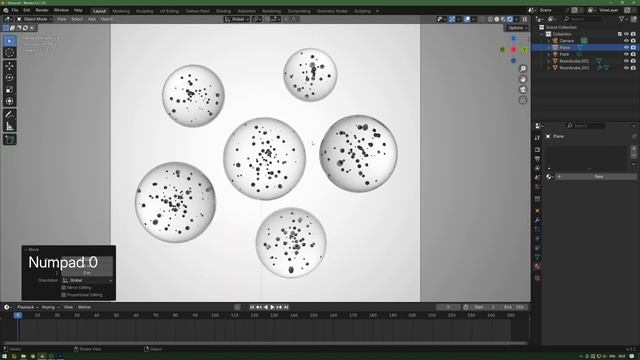
Task: Pick the Transform tool
Action: [9, 101]
